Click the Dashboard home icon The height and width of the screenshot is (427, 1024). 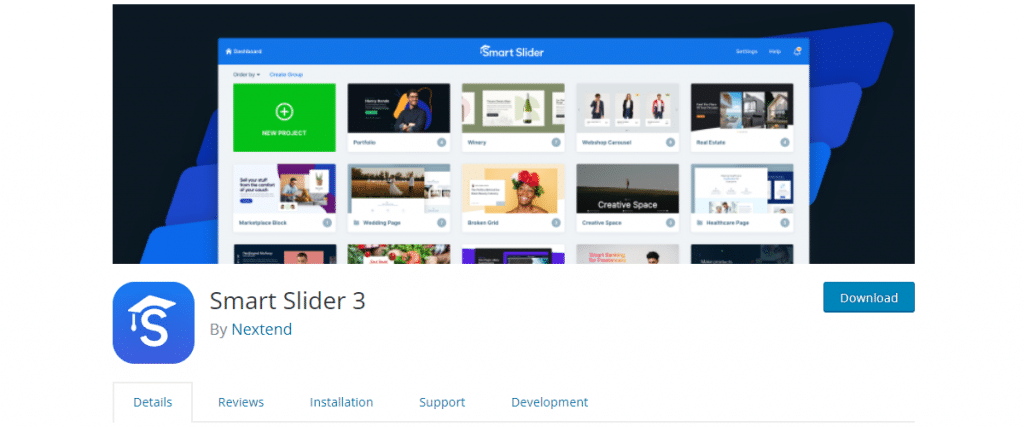point(228,51)
